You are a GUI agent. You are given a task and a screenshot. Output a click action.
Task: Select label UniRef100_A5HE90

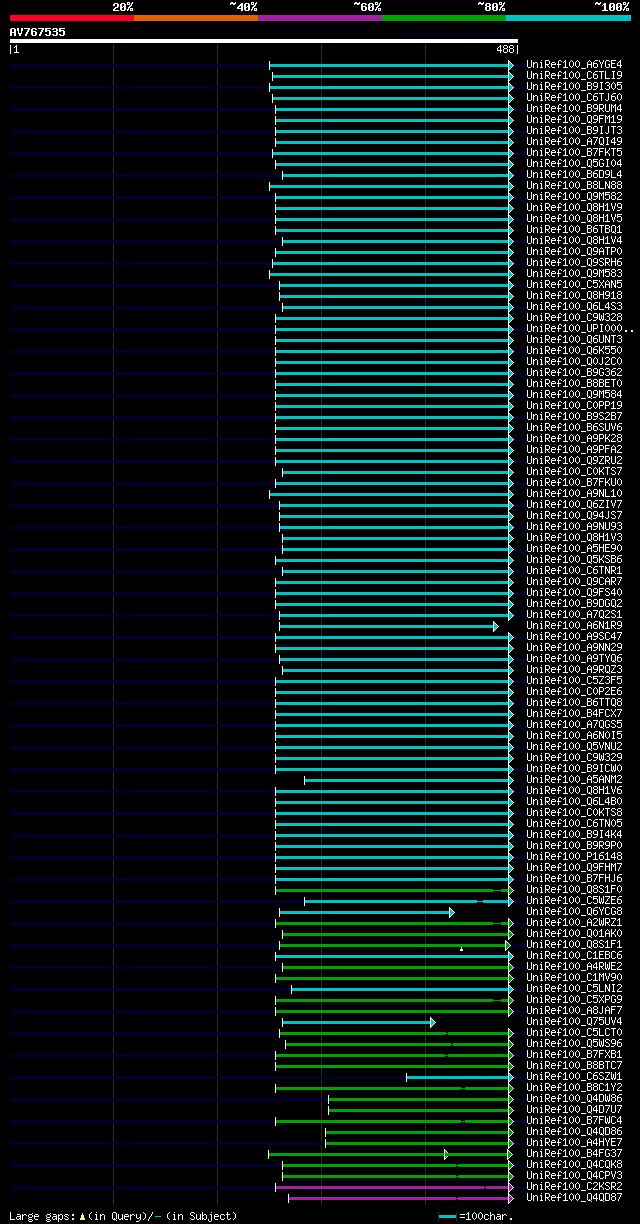pos(574,548)
